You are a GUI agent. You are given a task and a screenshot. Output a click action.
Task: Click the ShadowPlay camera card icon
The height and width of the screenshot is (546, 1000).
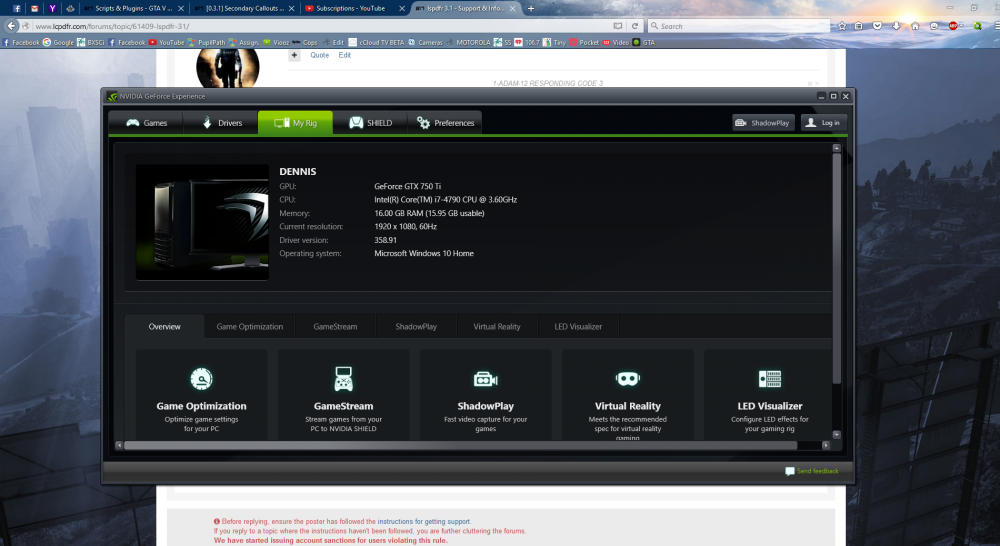pos(485,380)
